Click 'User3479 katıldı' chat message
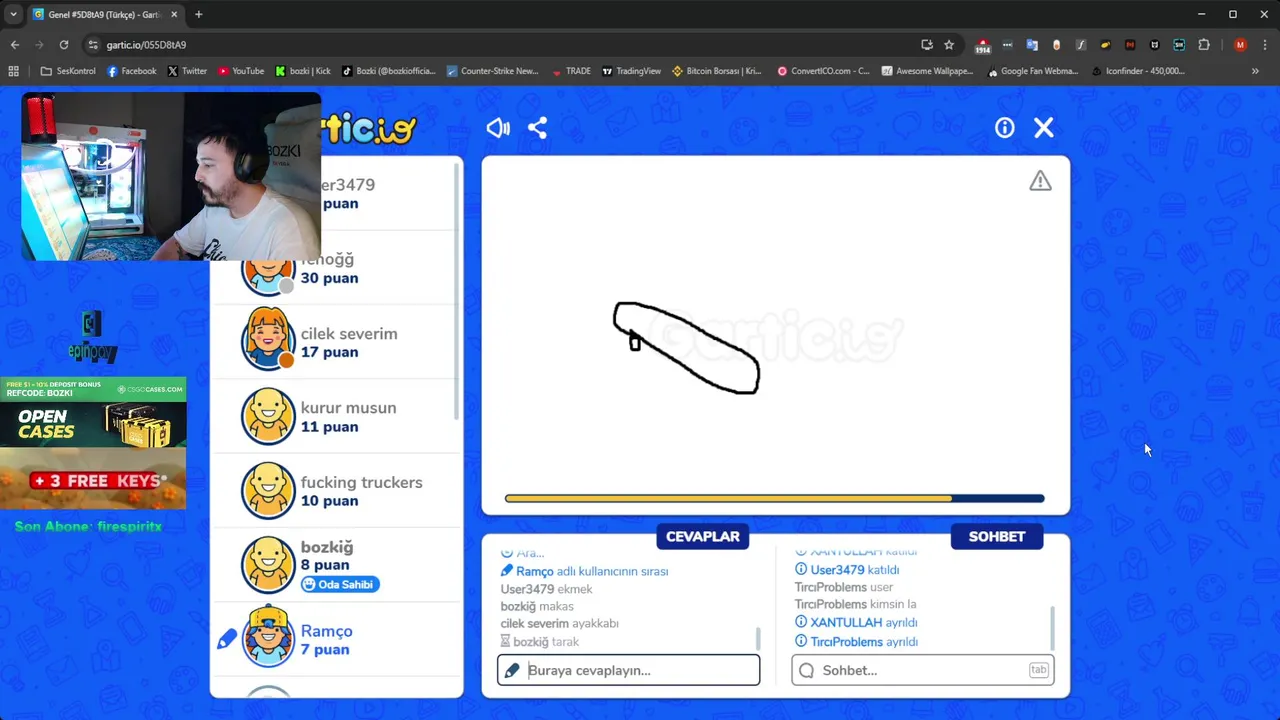 tap(854, 570)
